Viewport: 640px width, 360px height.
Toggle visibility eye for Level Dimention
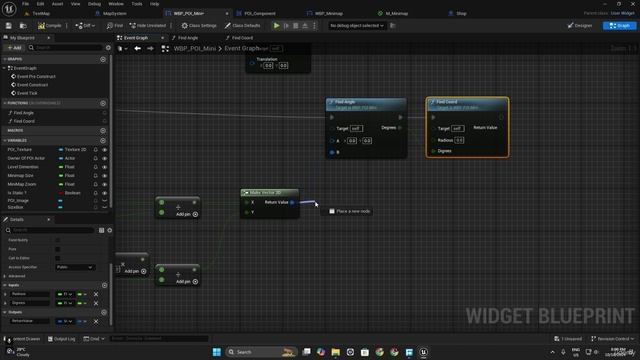pyautogui.click(x=104, y=167)
